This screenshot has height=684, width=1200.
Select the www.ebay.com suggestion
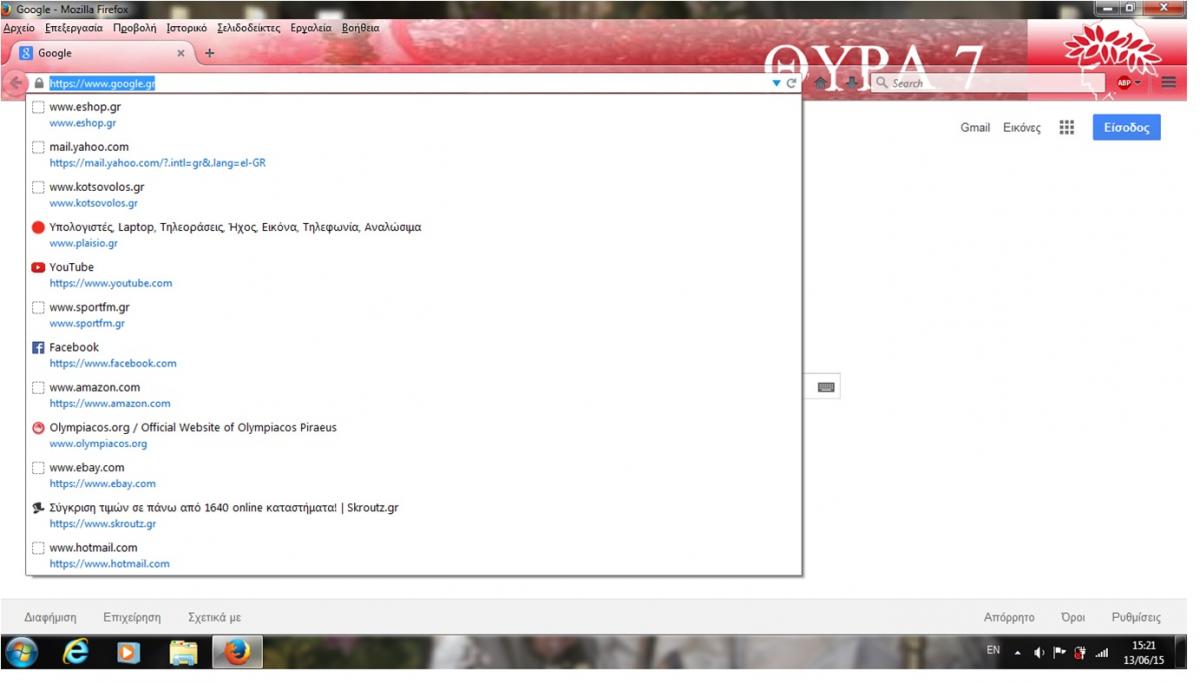click(x=414, y=475)
